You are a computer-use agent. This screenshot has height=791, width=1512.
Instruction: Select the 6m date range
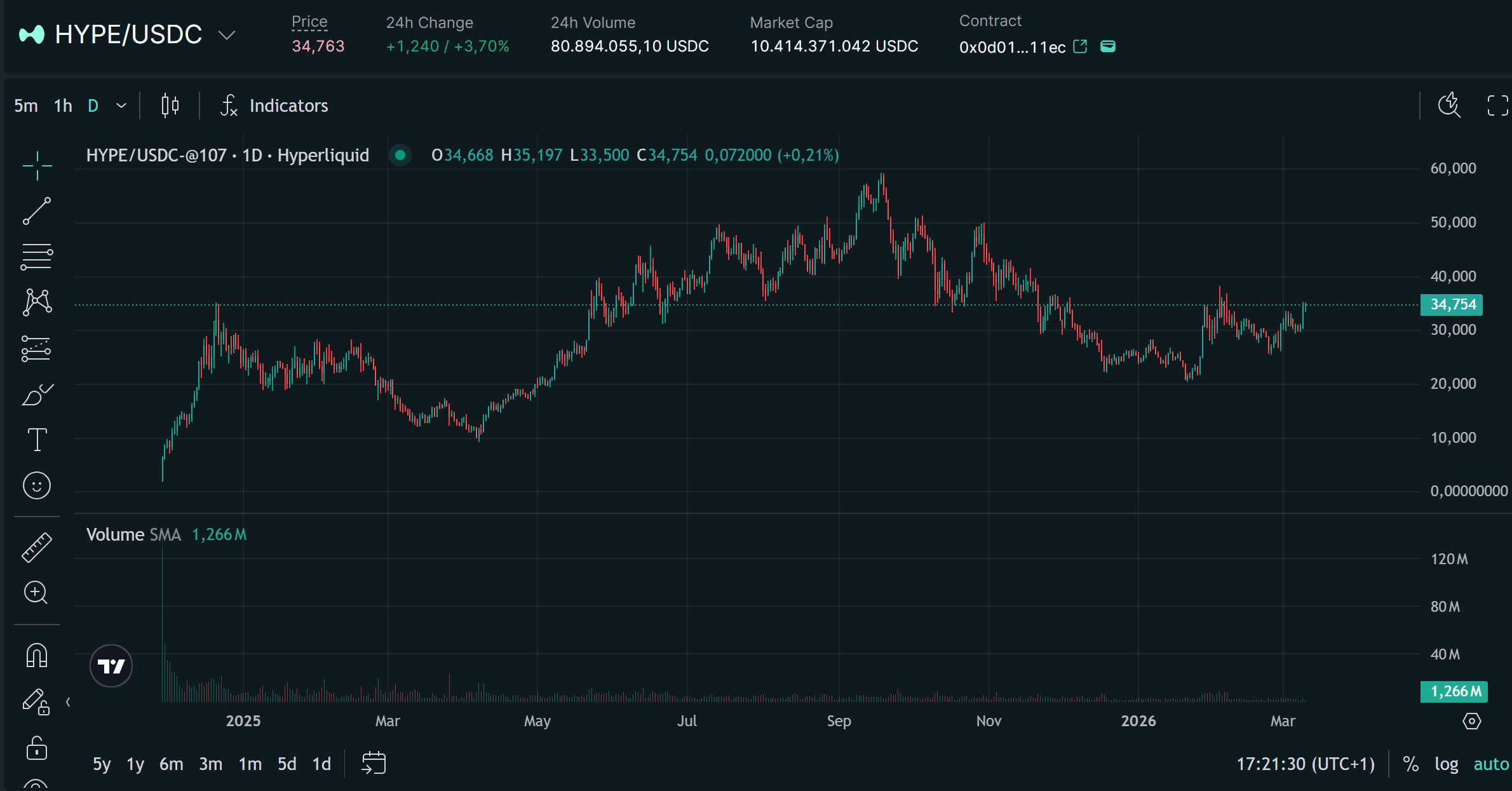[171, 764]
